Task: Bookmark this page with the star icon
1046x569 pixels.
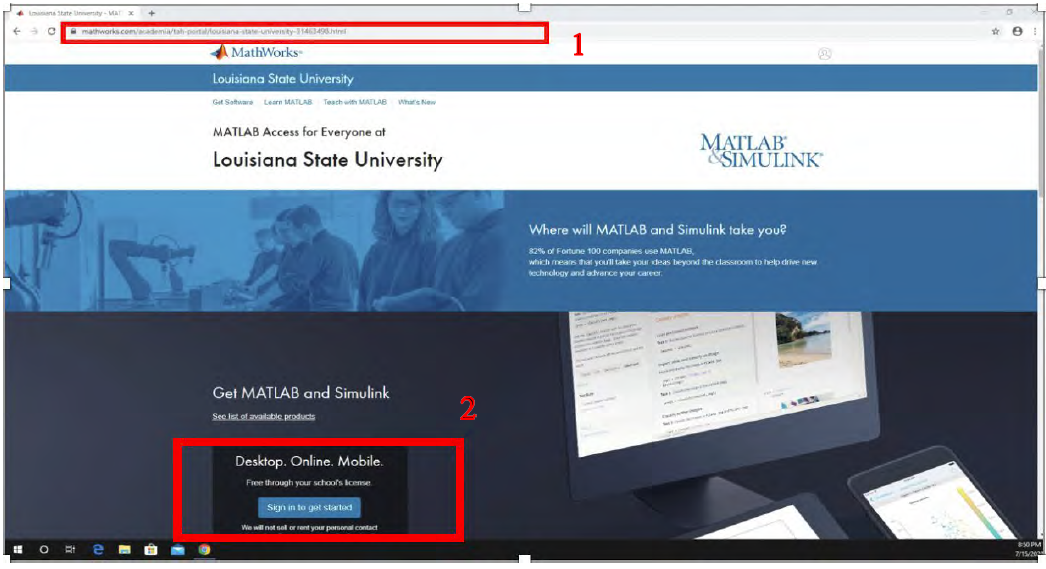Action: pos(995,32)
